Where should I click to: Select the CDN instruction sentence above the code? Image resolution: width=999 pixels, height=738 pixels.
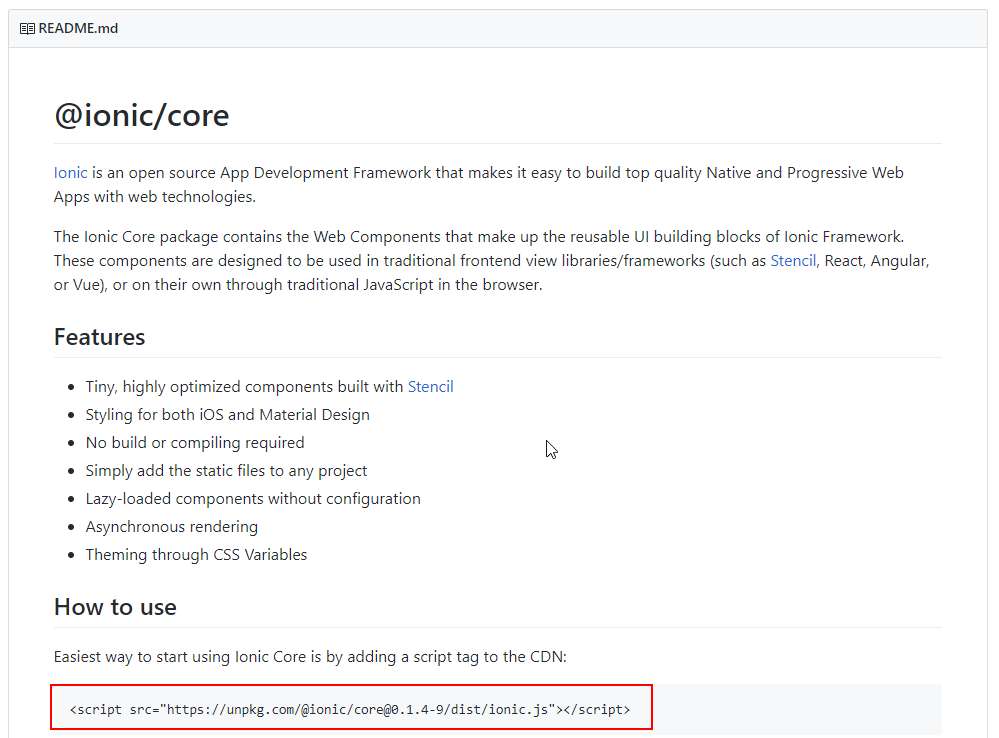click(x=306, y=656)
